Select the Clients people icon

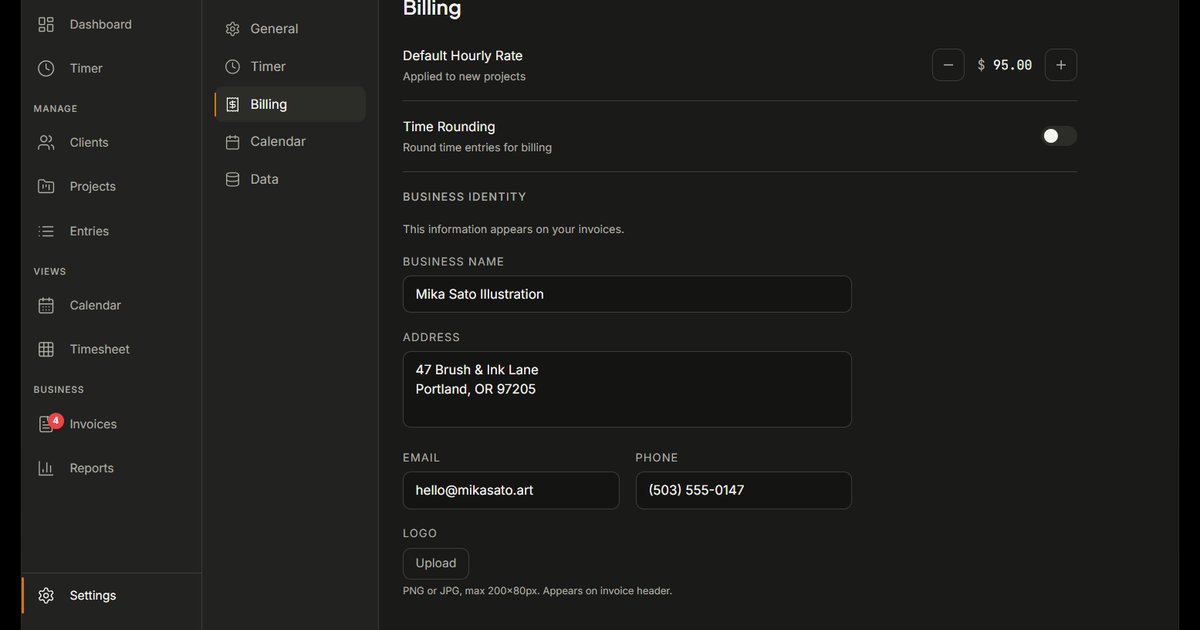coord(46,142)
